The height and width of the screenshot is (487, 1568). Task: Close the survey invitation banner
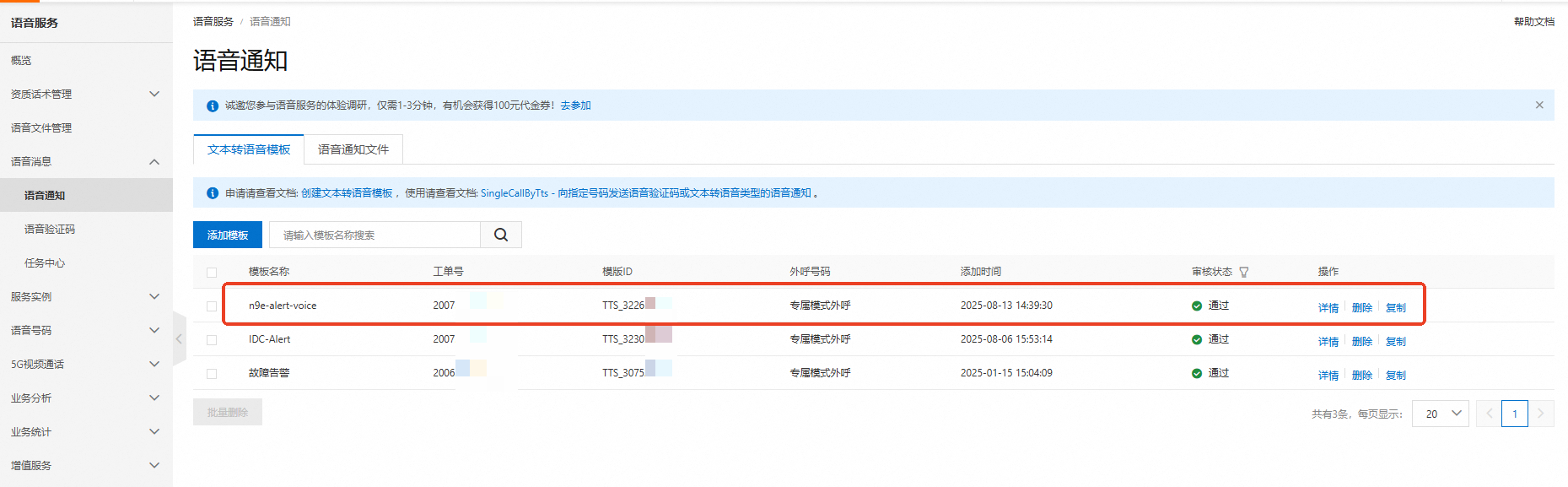pyautogui.click(x=1539, y=106)
